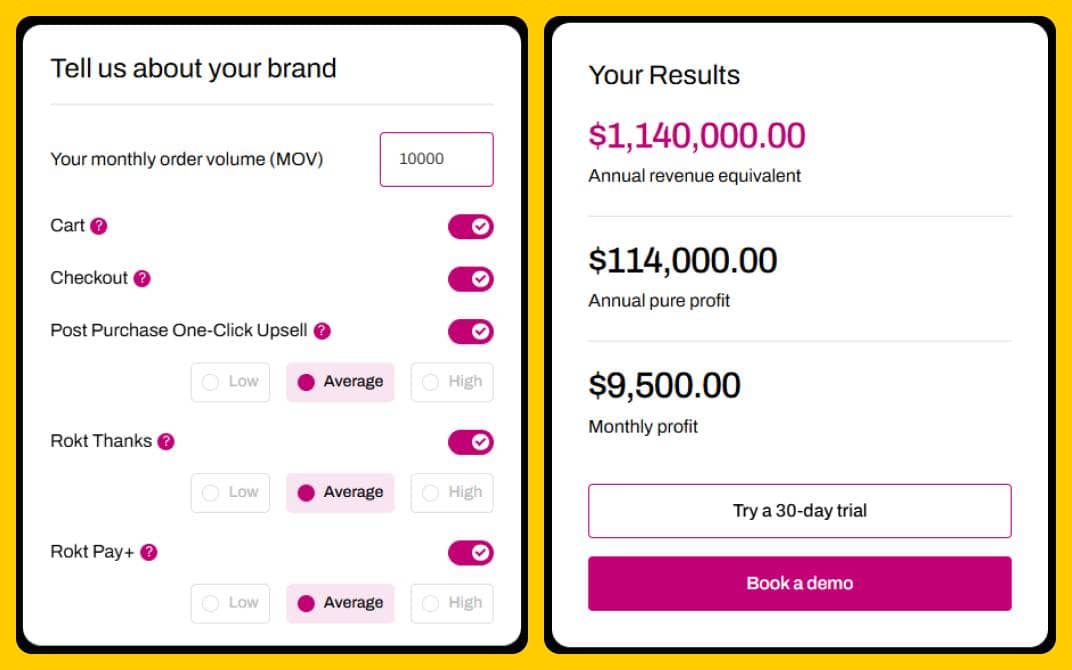
Task: Turn off the Checkout switch
Action: tap(470, 279)
